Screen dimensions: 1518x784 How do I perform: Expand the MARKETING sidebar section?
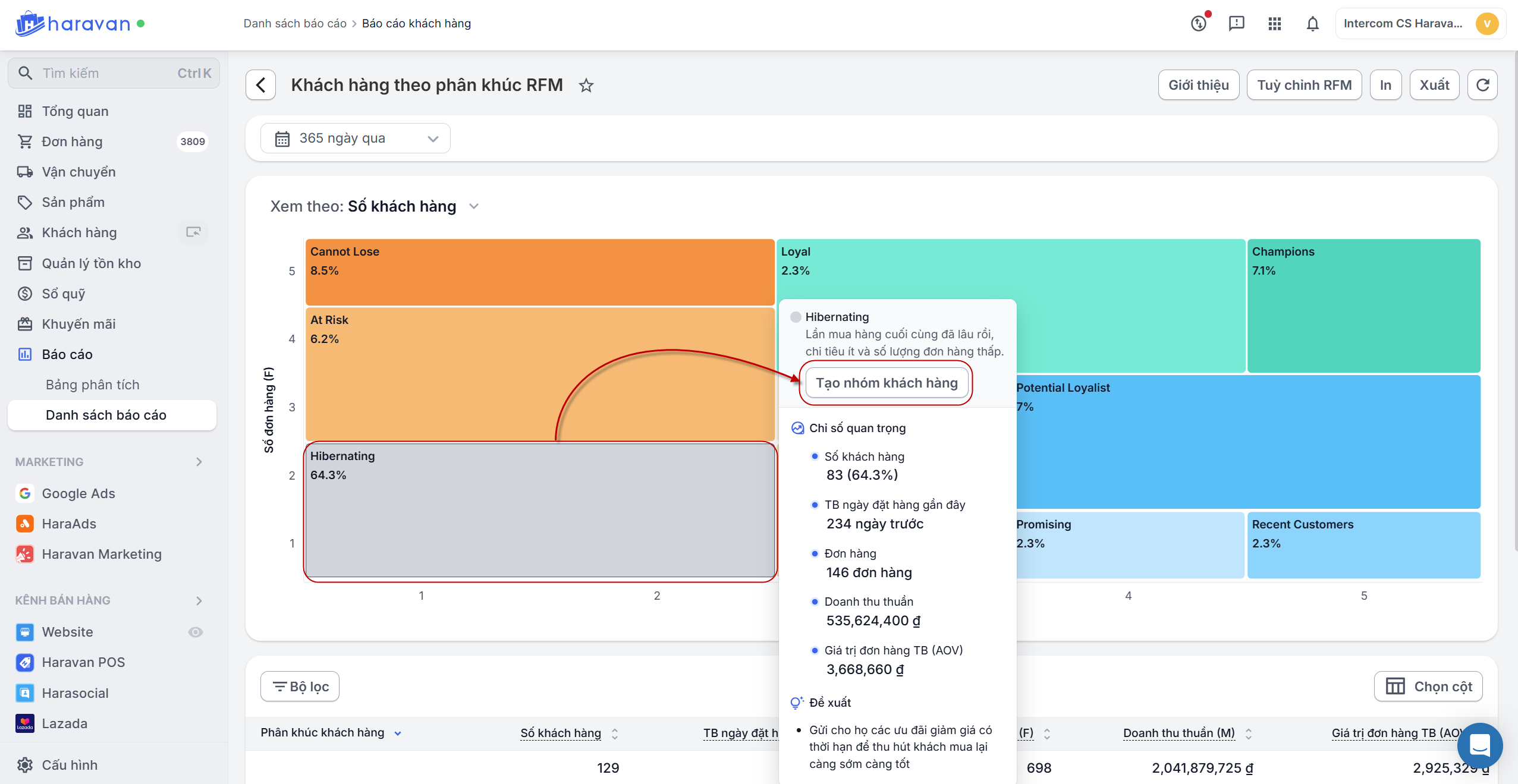click(x=199, y=462)
